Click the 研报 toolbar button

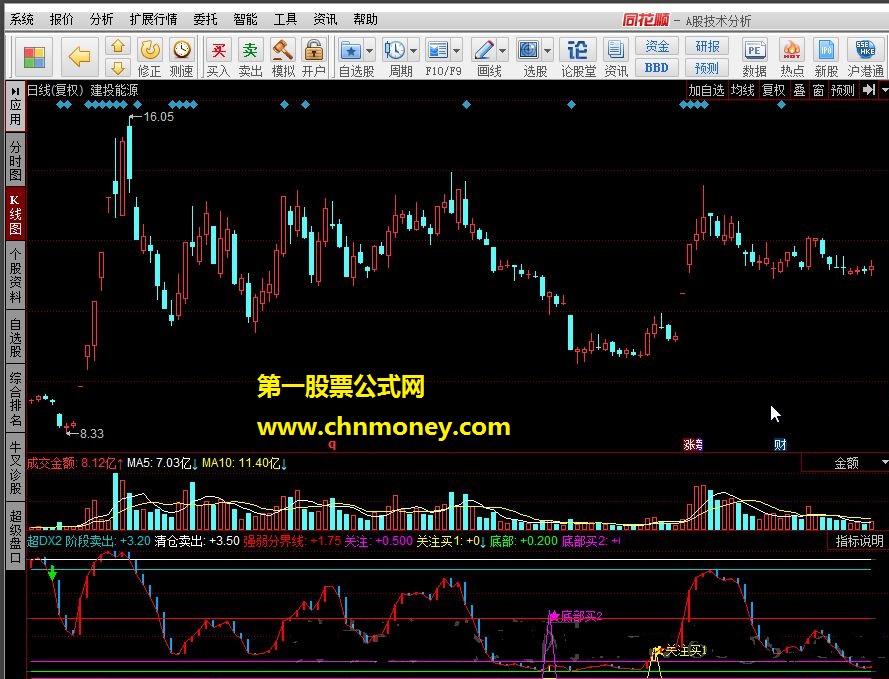[x=706, y=46]
